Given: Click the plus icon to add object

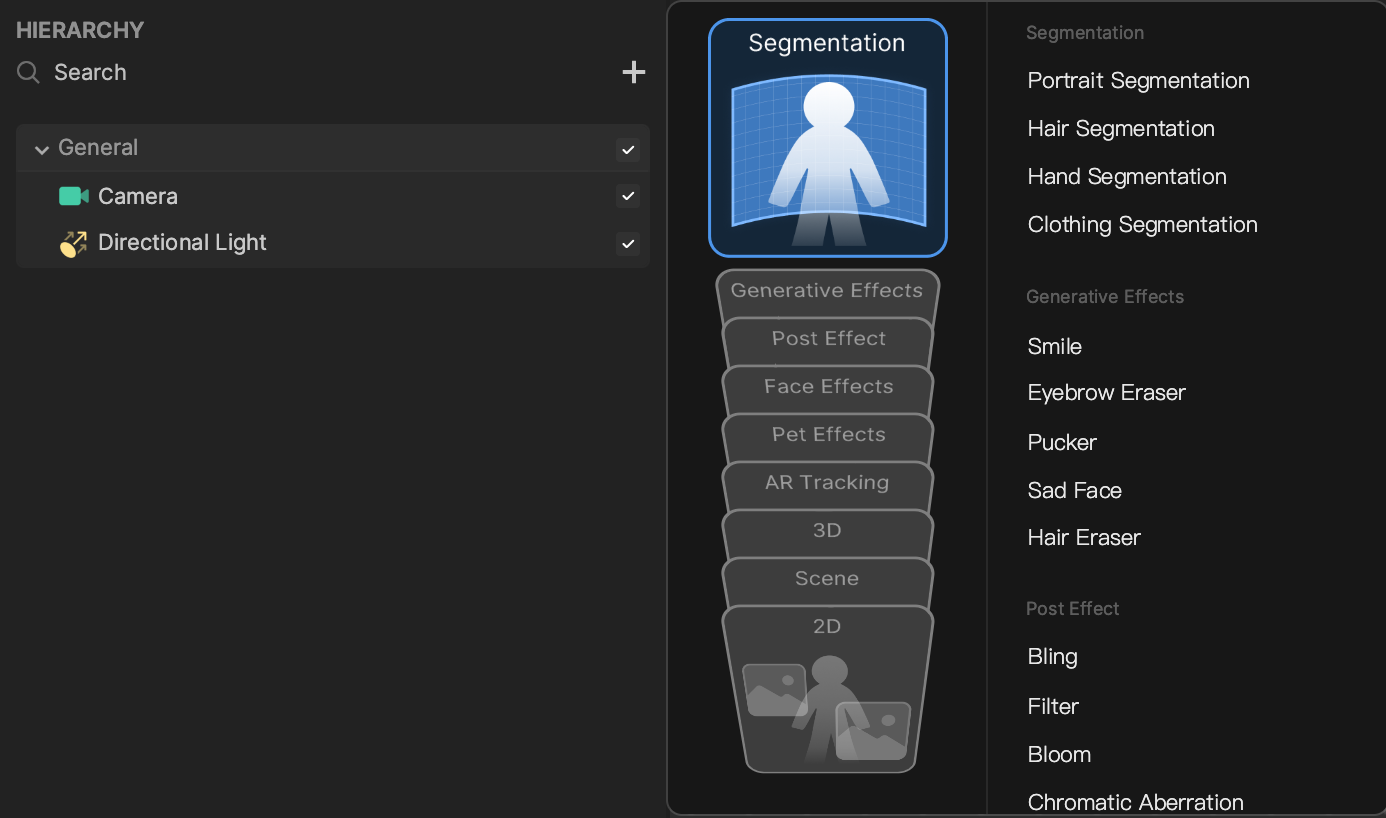Looking at the screenshot, I should (x=633, y=72).
